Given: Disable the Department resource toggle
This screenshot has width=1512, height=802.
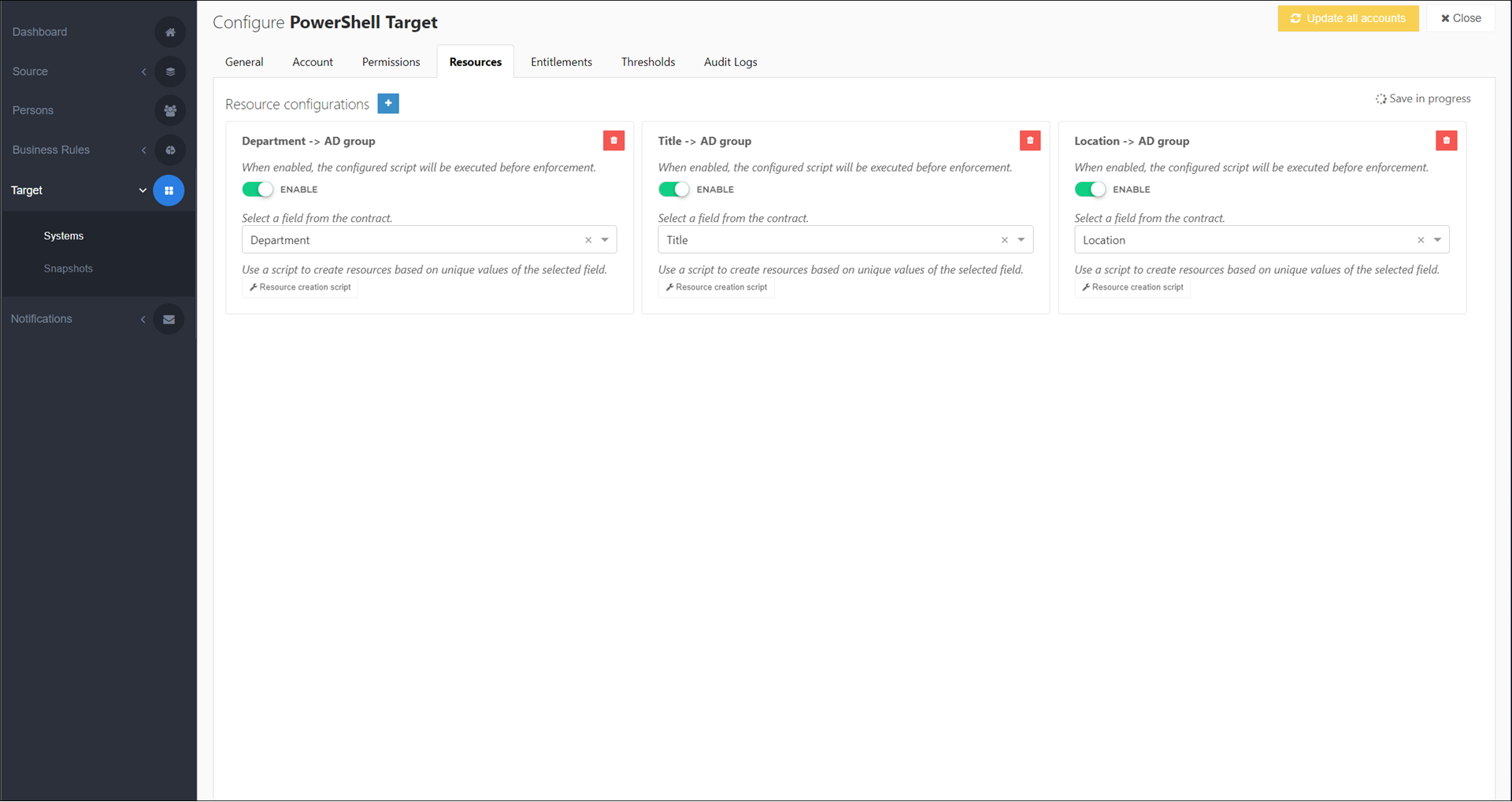Looking at the screenshot, I should tap(258, 190).
